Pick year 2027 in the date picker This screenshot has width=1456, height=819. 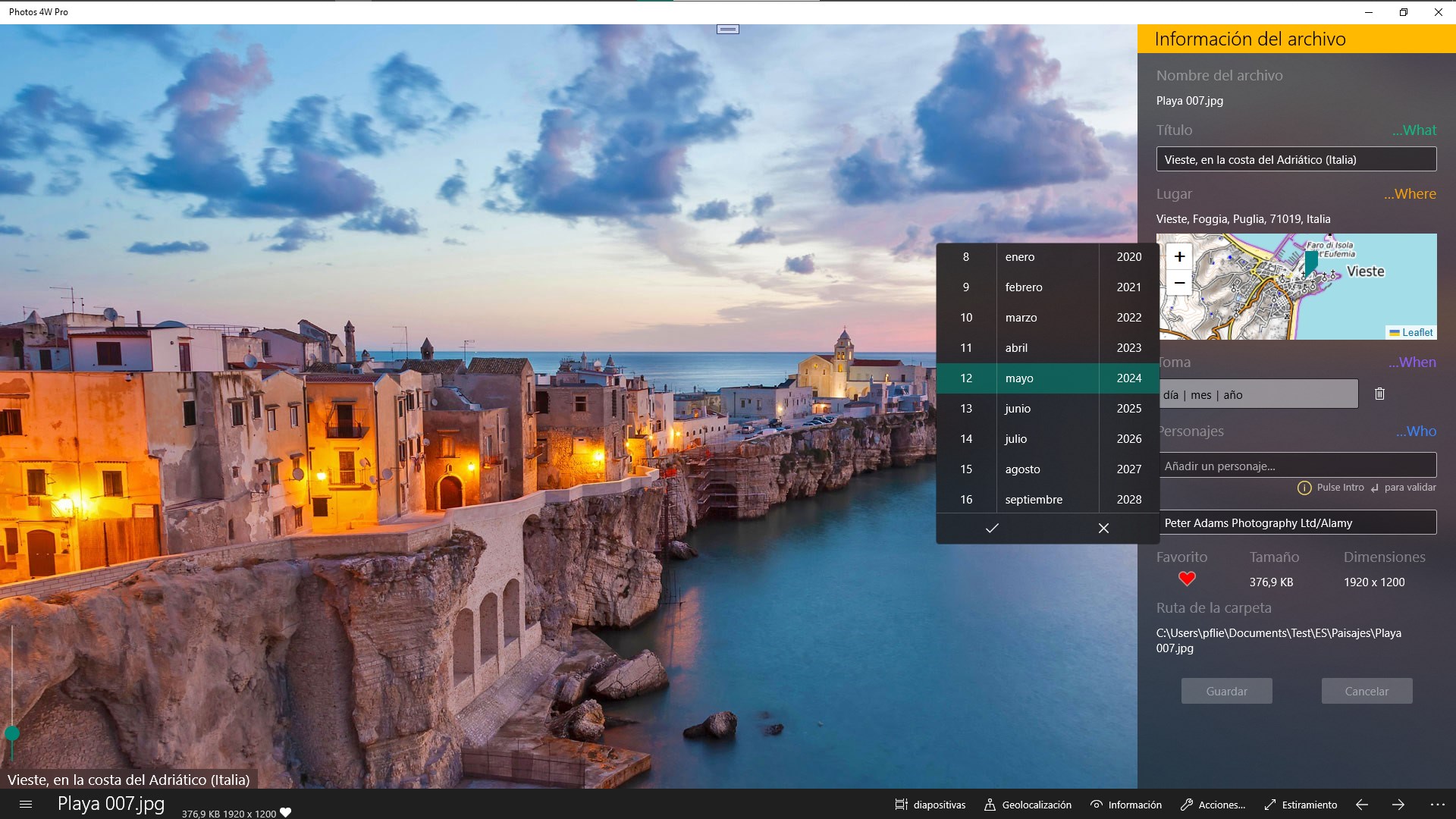pos(1129,469)
